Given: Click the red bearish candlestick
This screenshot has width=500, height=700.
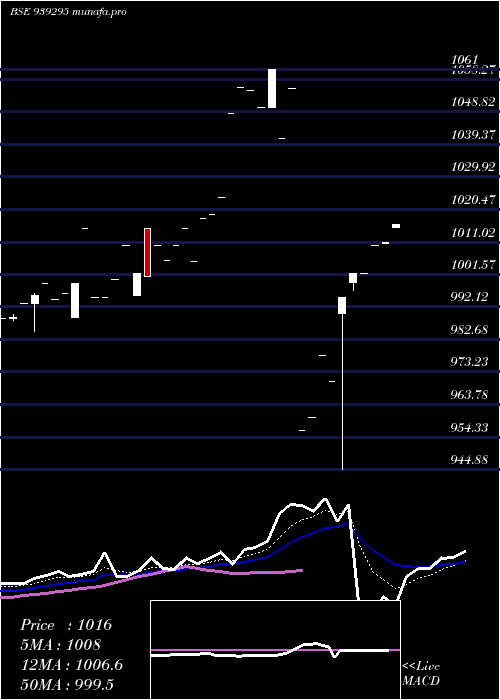Looking at the screenshot, I should coord(147,252).
